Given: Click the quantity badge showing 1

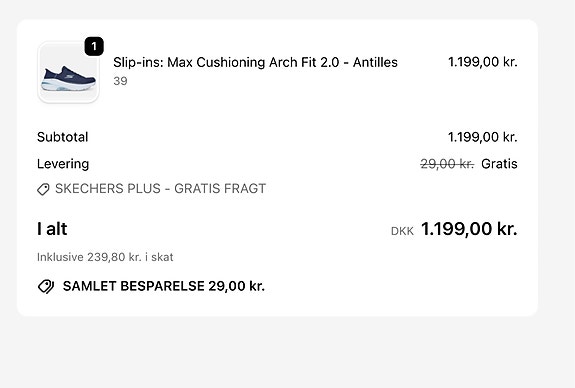Looking at the screenshot, I should click(94, 46).
